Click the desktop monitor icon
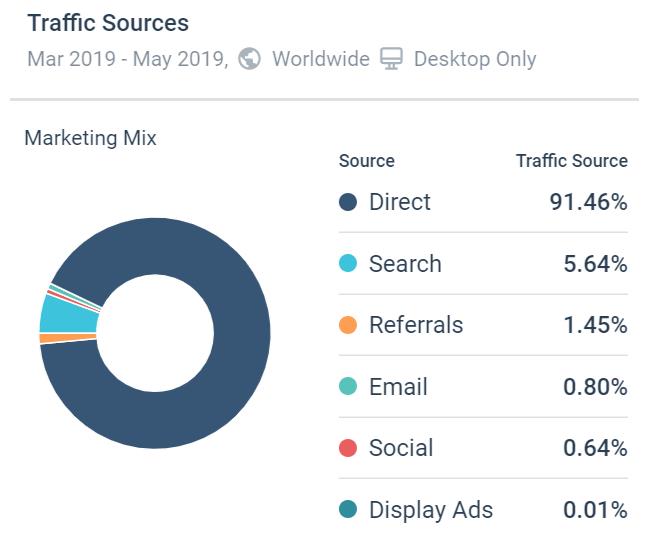The height and width of the screenshot is (556, 671). [x=391, y=59]
